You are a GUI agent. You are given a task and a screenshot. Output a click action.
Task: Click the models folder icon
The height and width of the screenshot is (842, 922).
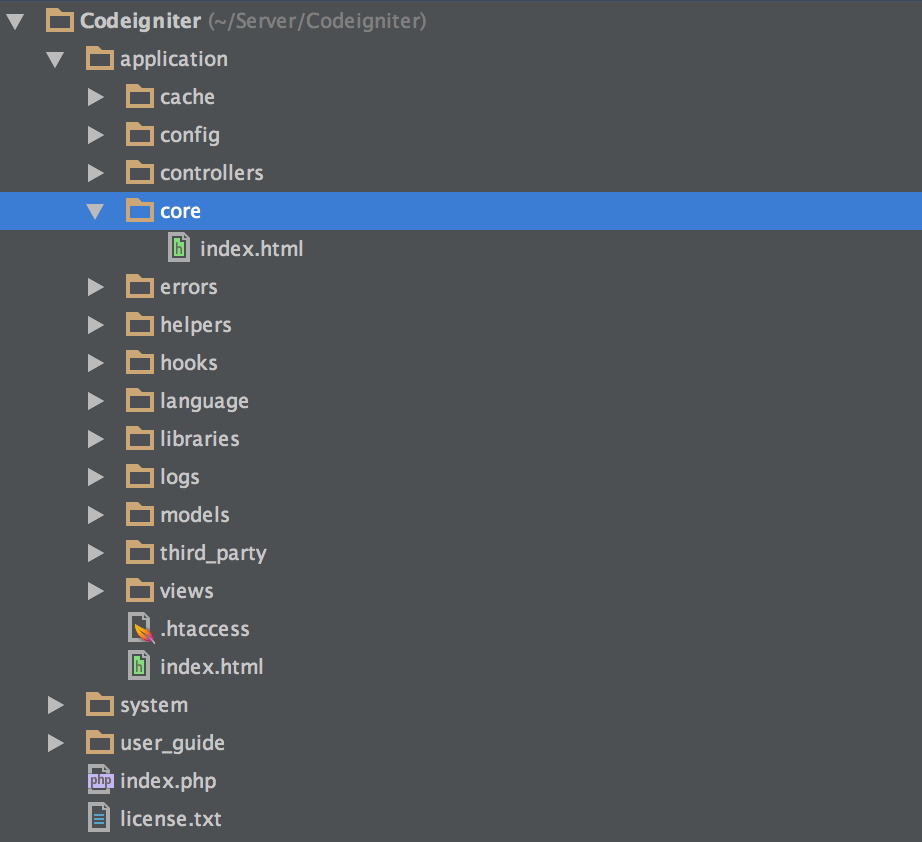140,514
